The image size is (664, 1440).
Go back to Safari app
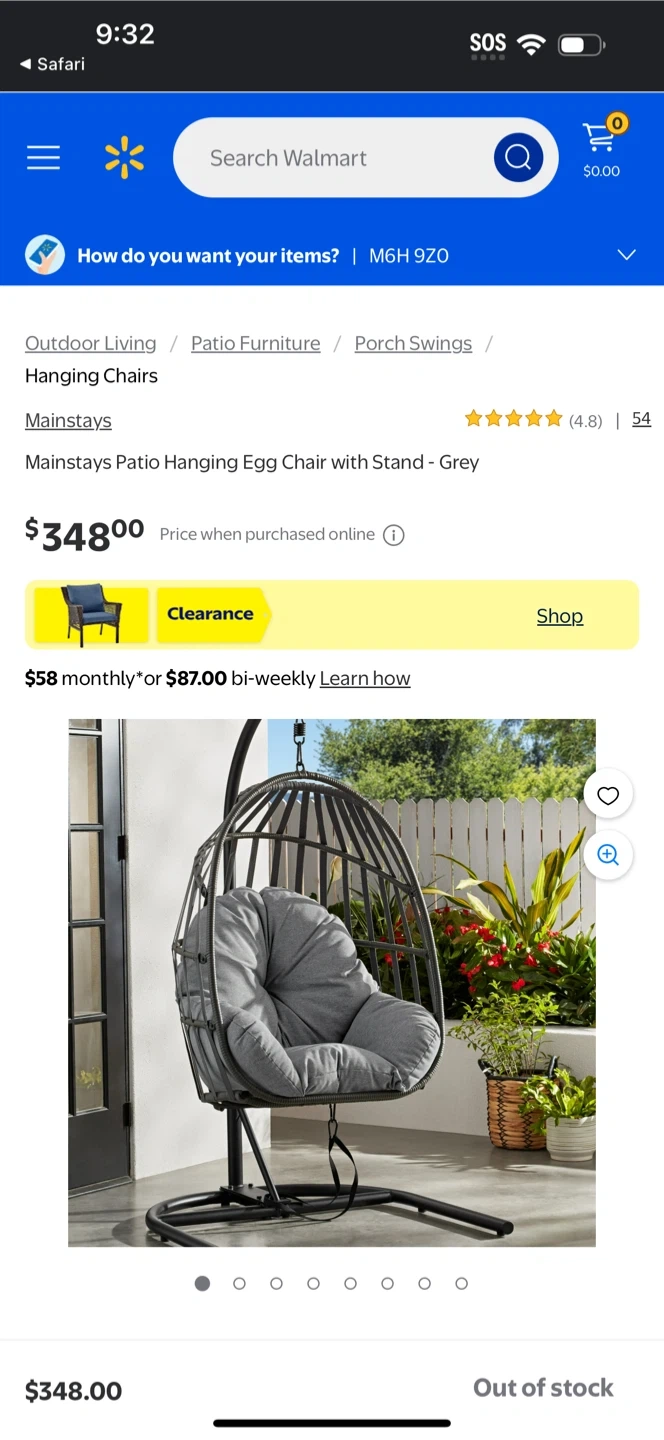(52, 64)
